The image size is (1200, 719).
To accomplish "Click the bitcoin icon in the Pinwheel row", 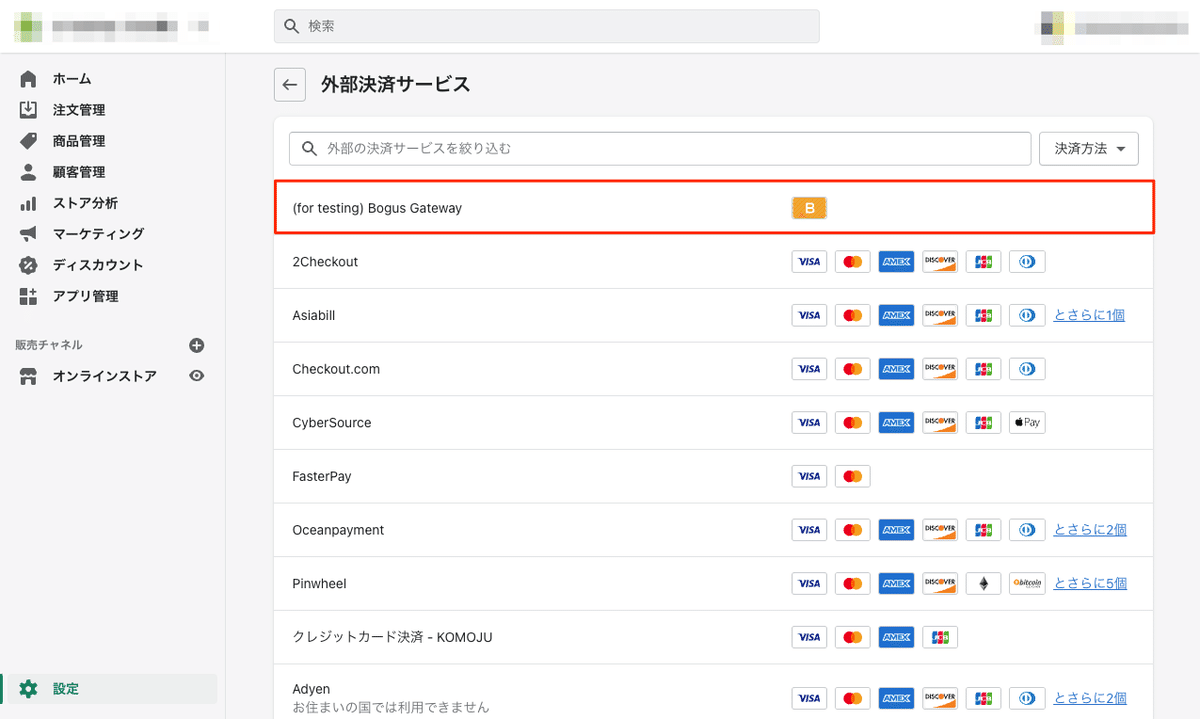I will tap(1027, 584).
